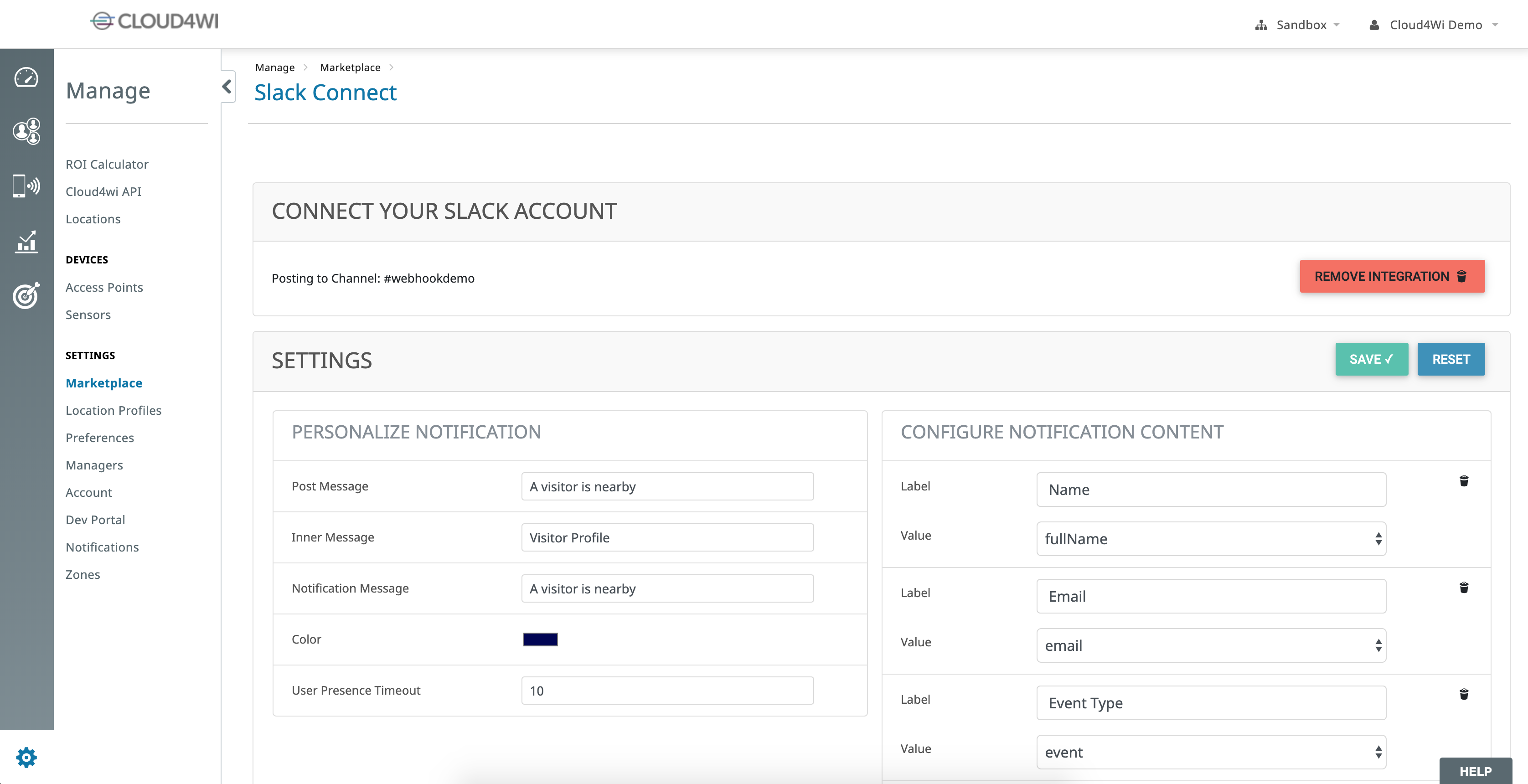The height and width of the screenshot is (784, 1528).
Task: Open Account settings
Action: (88, 492)
